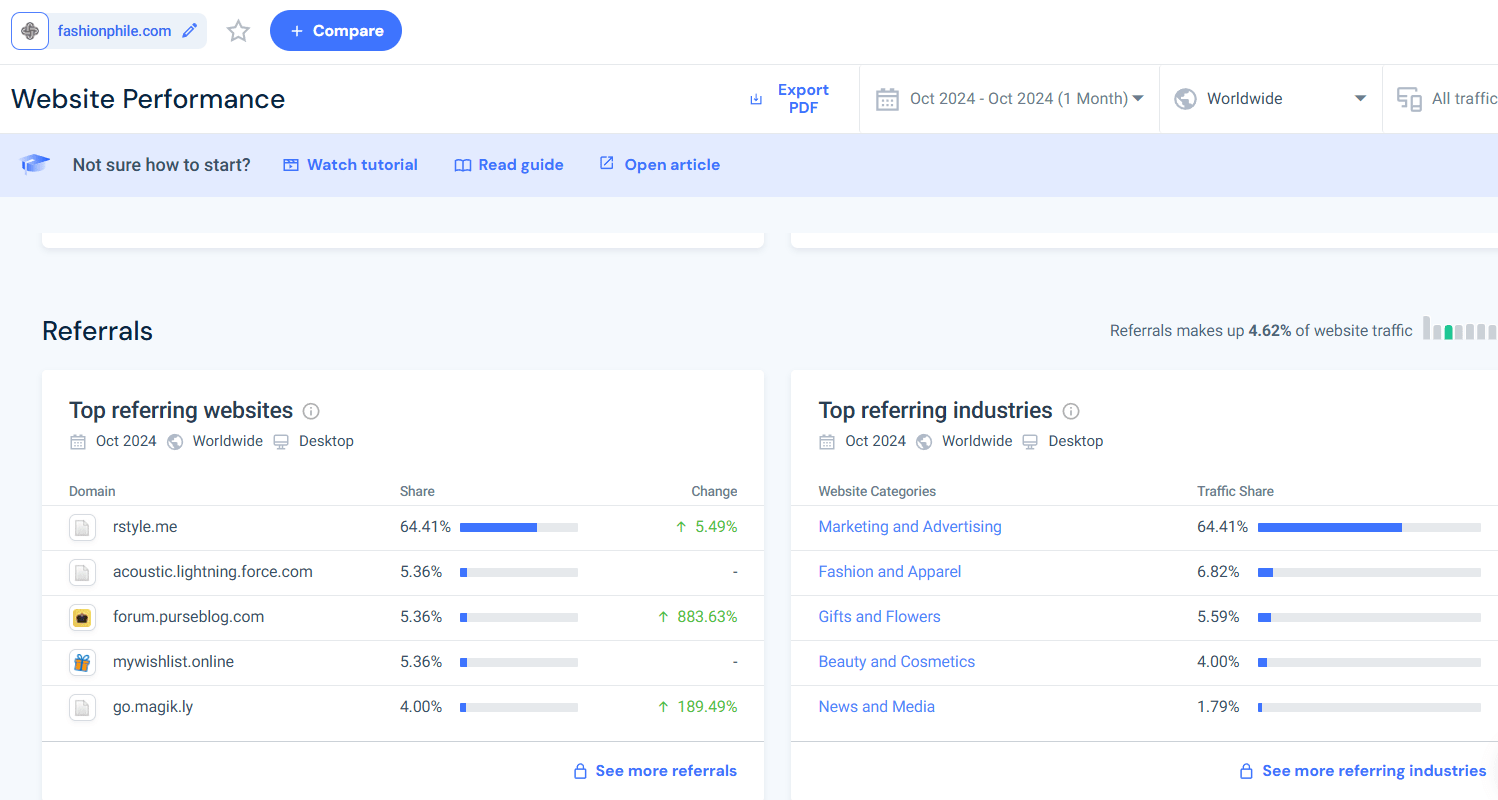Click the calendar icon beside the date range
Viewport: 1498px width, 800px height.
(887, 98)
